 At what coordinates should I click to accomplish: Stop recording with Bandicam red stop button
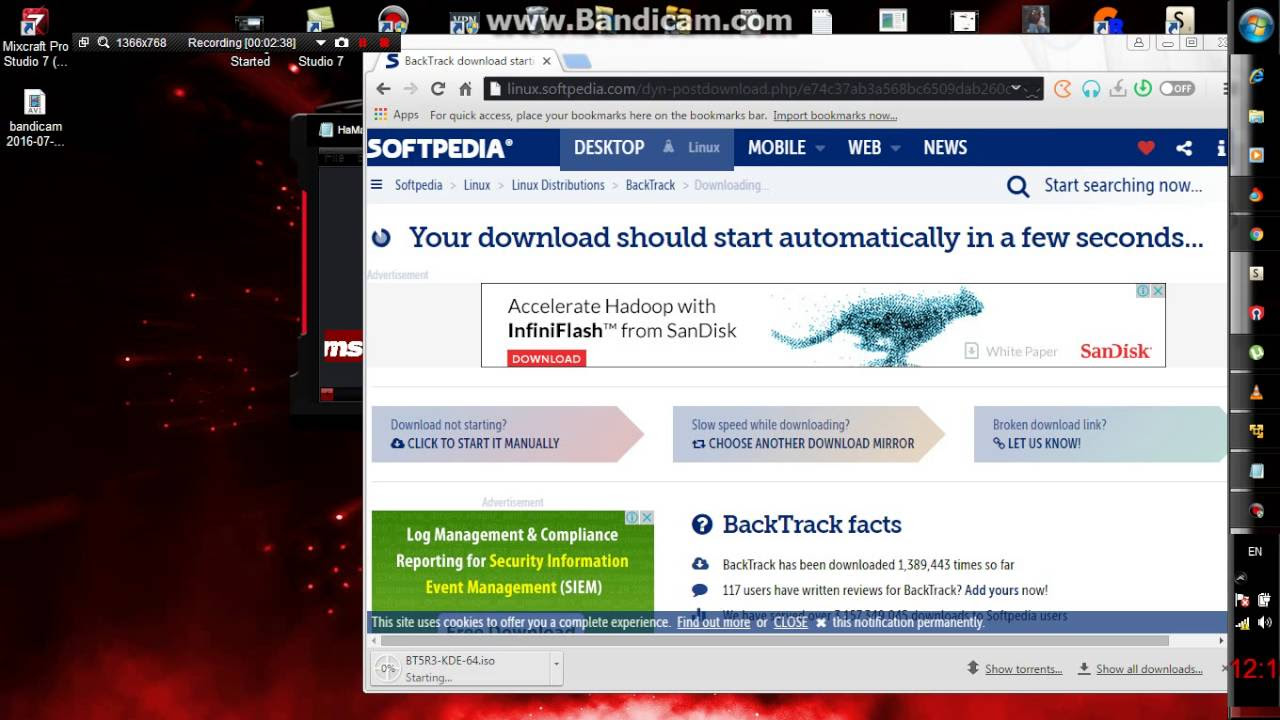tap(384, 43)
